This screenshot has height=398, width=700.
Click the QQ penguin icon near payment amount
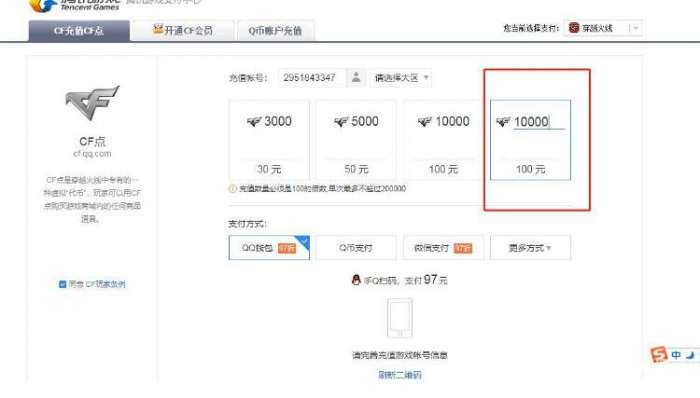point(356,280)
